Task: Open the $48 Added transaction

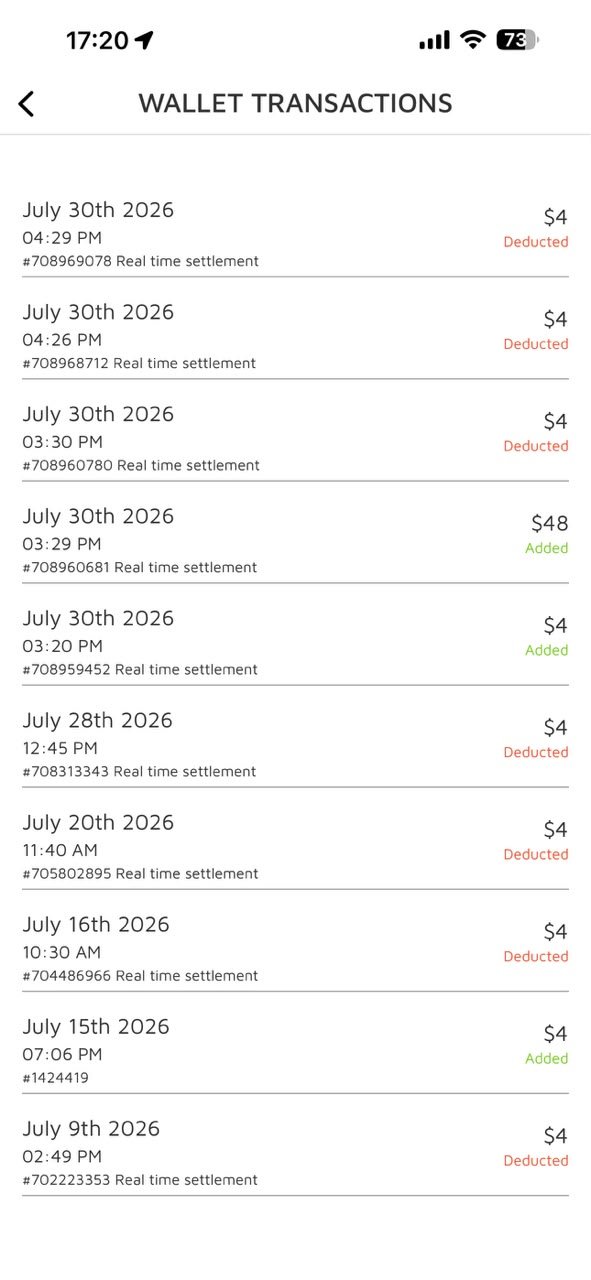Action: (x=295, y=540)
